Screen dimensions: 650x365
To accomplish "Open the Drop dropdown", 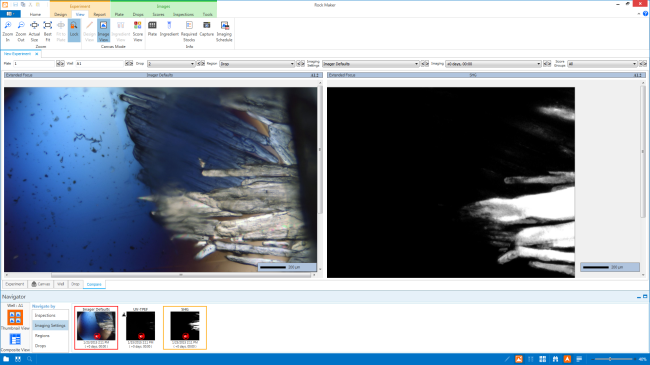I will [171, 64].
